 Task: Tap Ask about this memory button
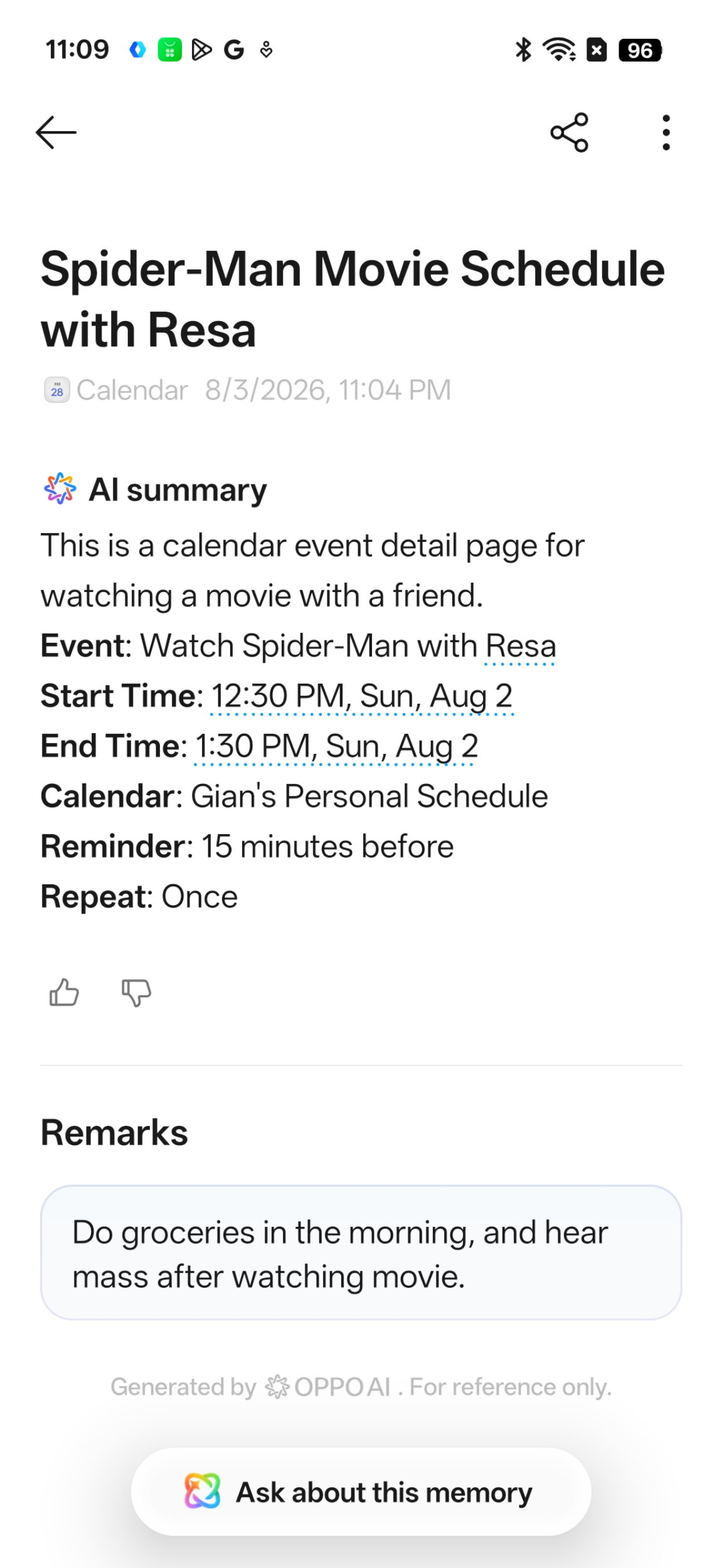pos(361,1492)
